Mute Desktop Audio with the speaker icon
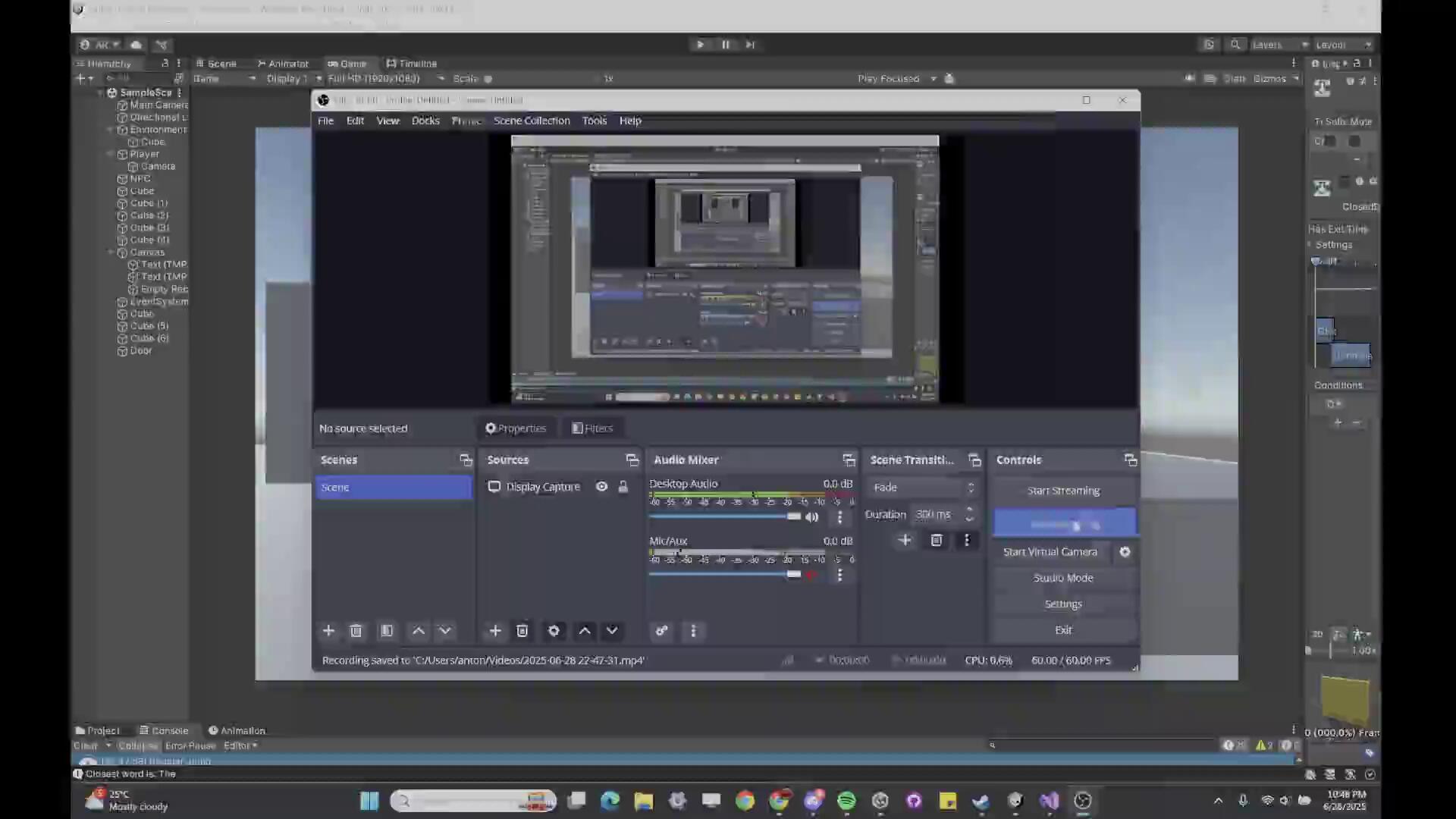This screenshot has height=819, width=1456. point(811,516)
